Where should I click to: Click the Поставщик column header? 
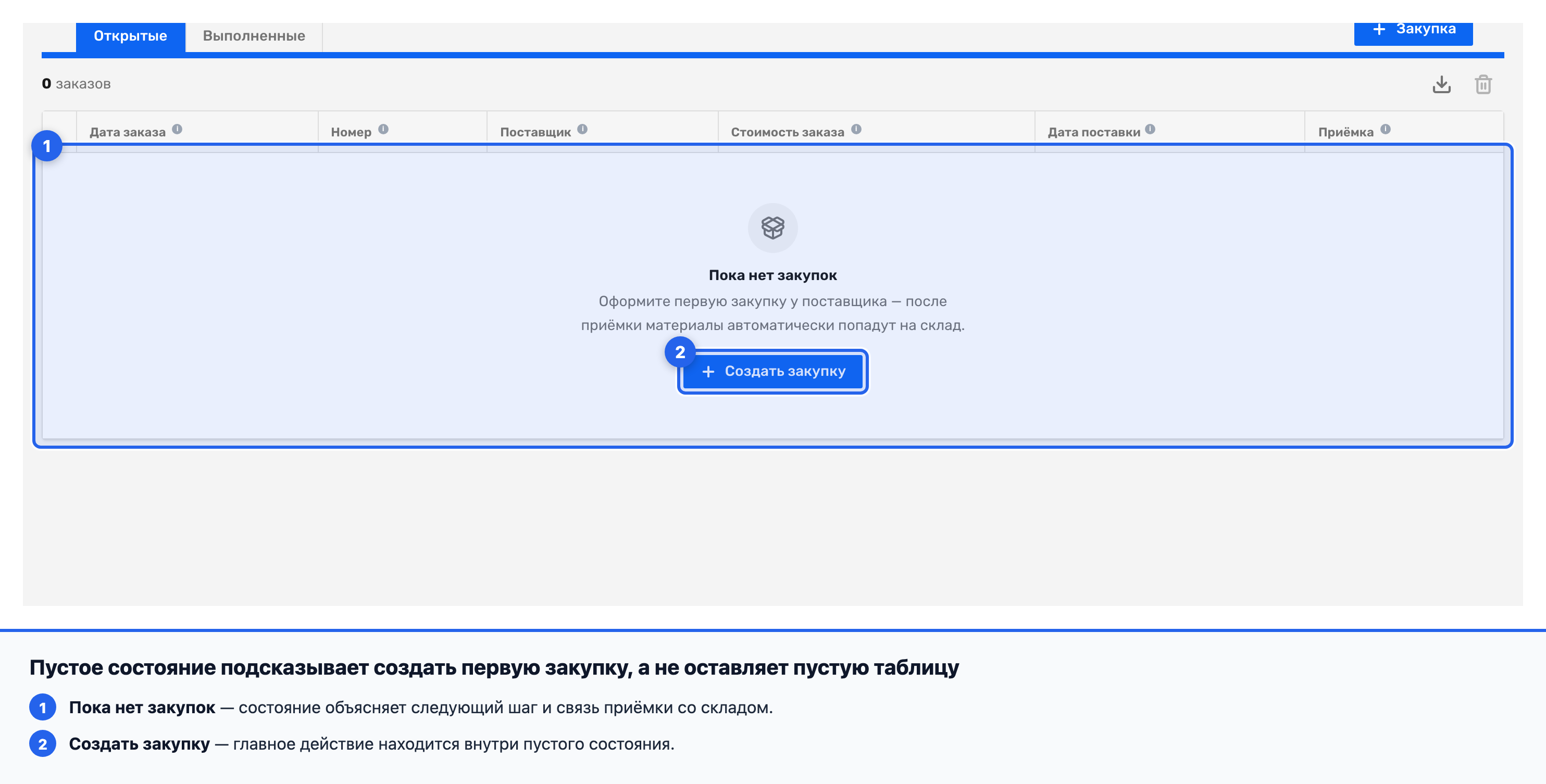(x=535, y=132)
